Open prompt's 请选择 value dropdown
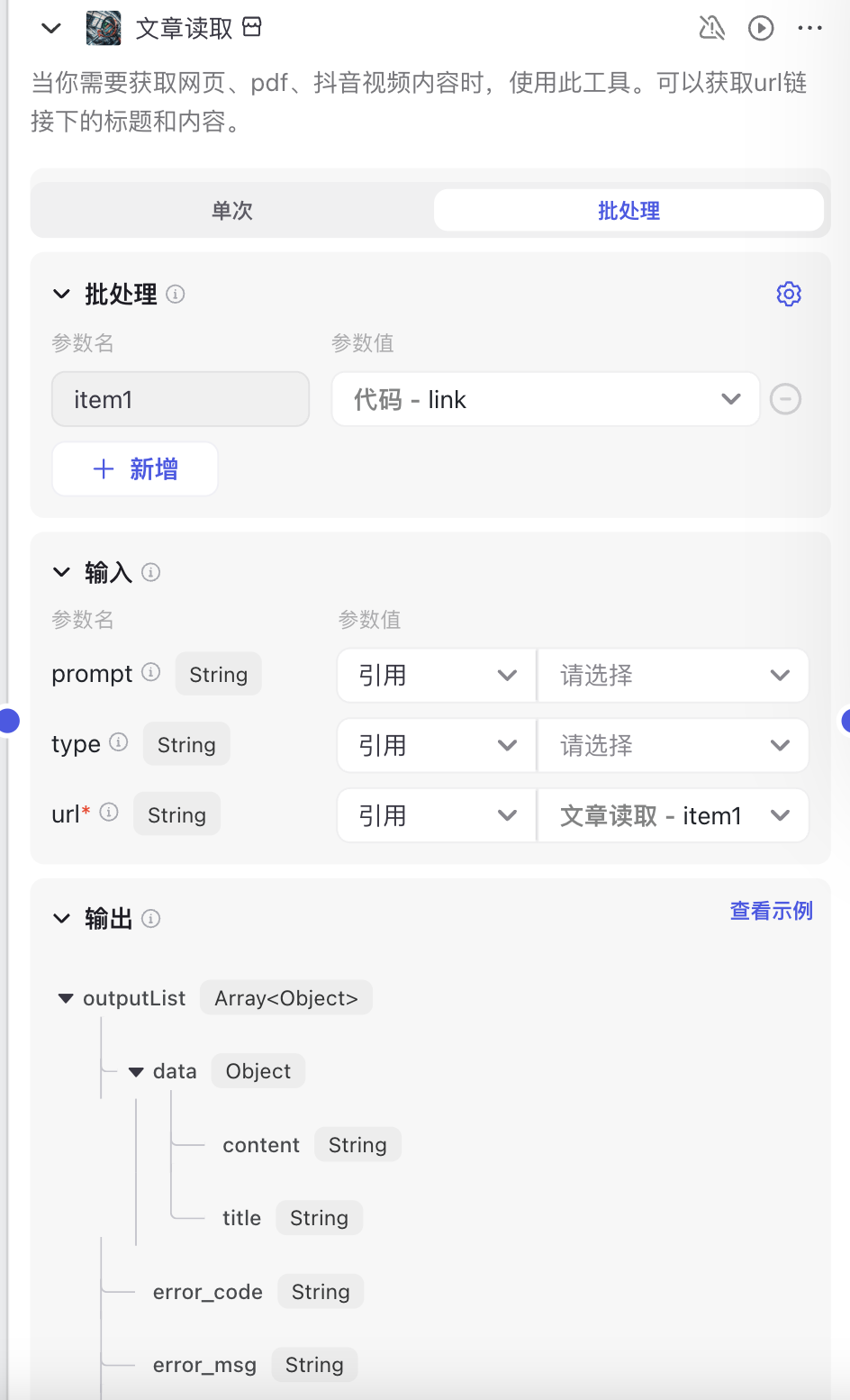This screenshot has height=1400, width=850. coord(673,675)
